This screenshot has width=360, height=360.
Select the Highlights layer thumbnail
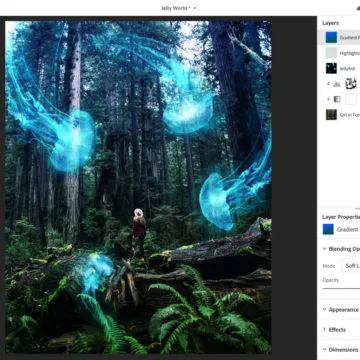(x=331, y=53)
